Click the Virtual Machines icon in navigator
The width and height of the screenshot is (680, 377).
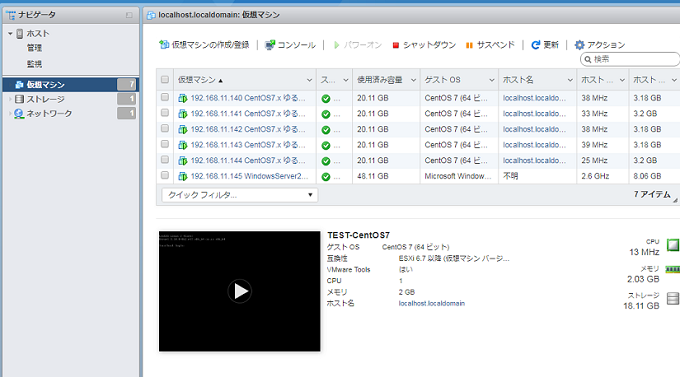19,85
